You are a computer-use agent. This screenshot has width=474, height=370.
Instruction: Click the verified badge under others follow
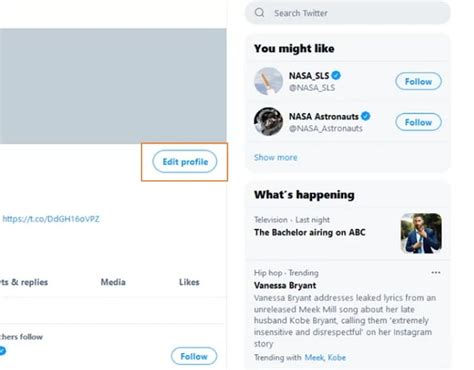[2, 351]
